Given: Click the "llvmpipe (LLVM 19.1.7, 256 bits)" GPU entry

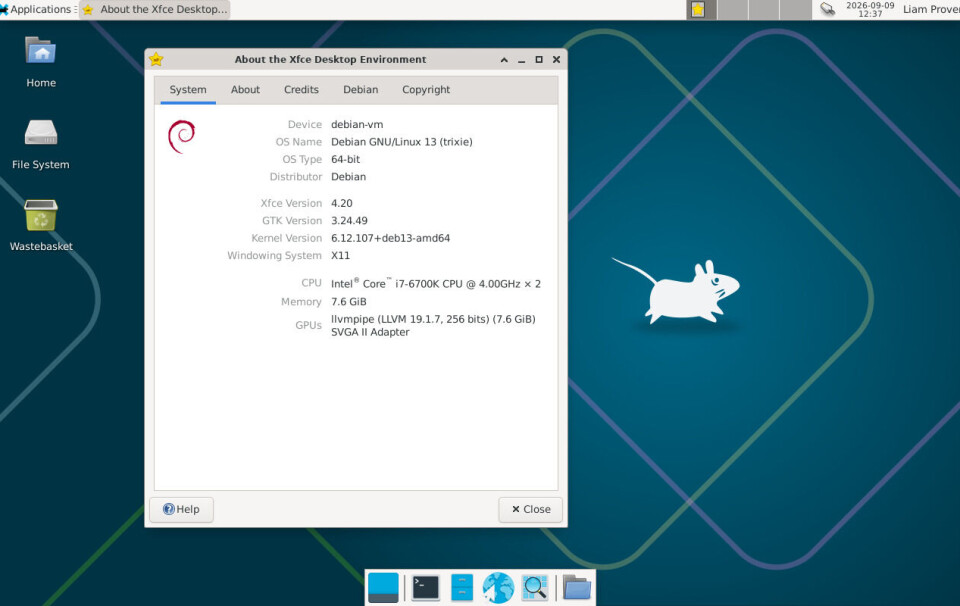Looking at the screenshot, I should [433, 319].
